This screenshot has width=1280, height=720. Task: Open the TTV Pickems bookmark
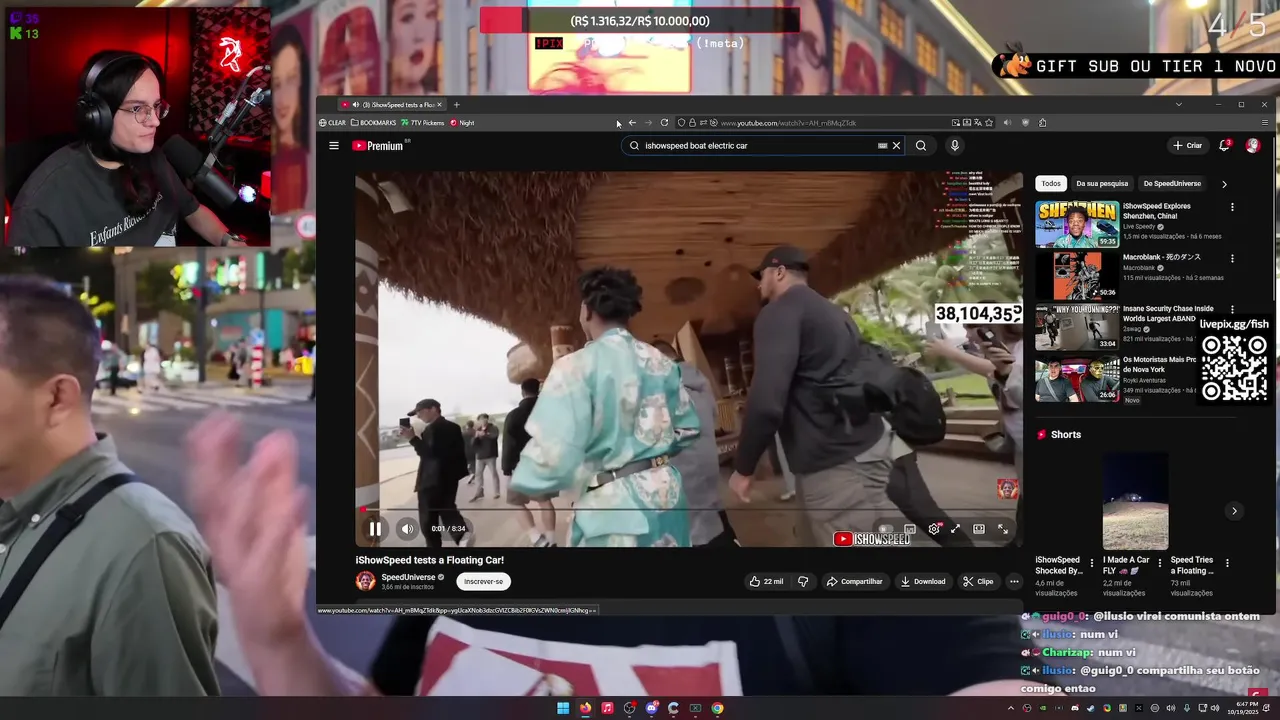422,123
